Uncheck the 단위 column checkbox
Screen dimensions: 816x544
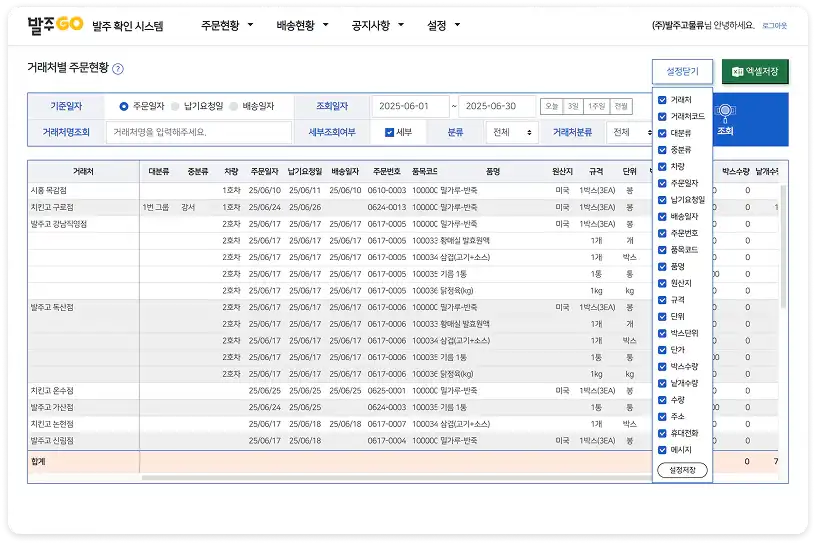tap(662, 317)
